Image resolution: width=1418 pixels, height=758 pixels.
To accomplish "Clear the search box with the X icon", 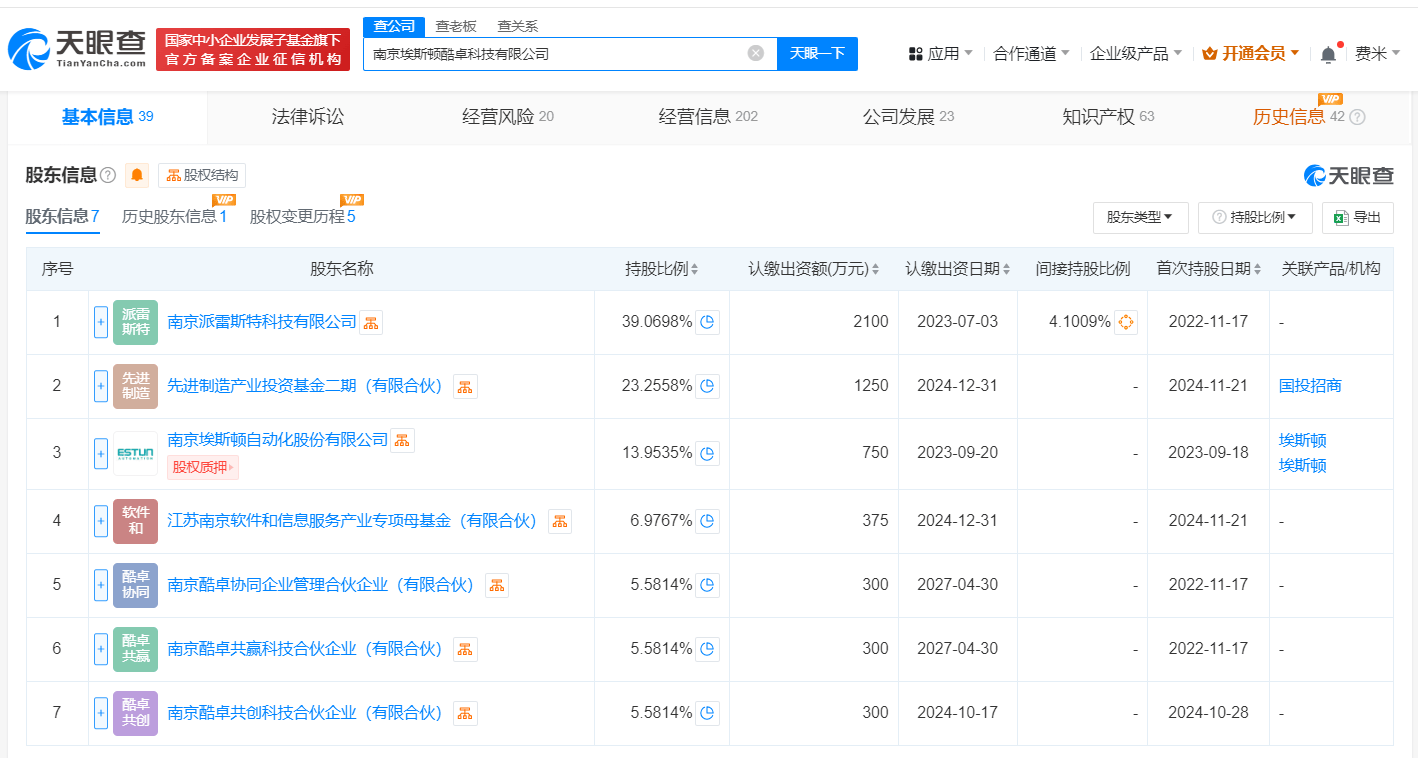I will point(756,53).
